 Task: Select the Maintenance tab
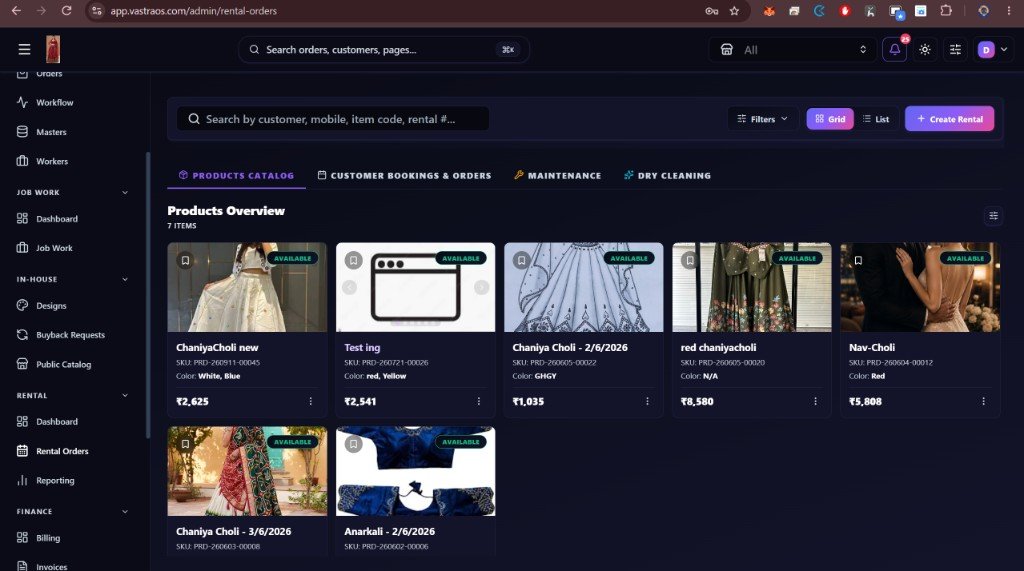[558, 176]
